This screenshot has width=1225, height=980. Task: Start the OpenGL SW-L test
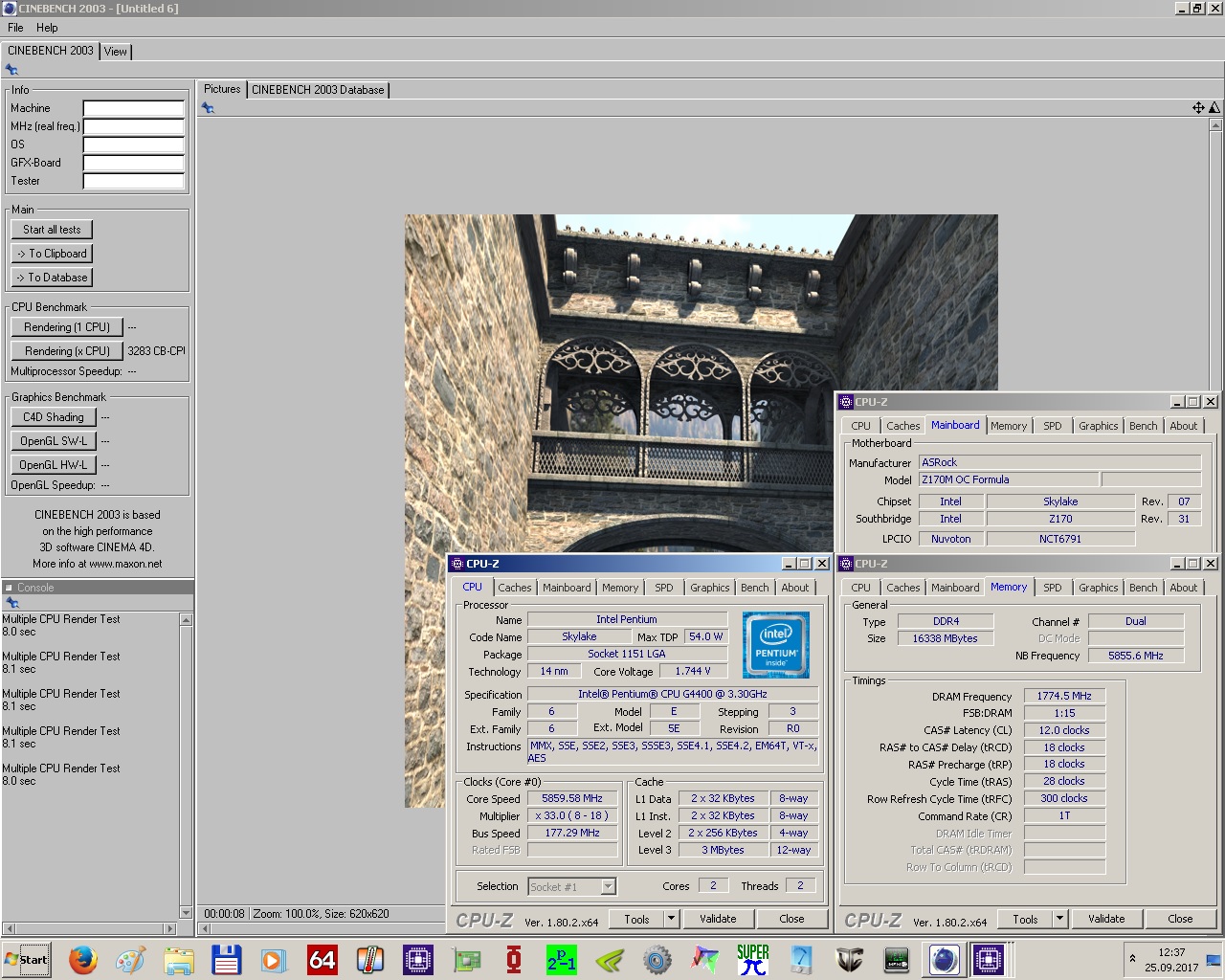(x=54, y=441)
